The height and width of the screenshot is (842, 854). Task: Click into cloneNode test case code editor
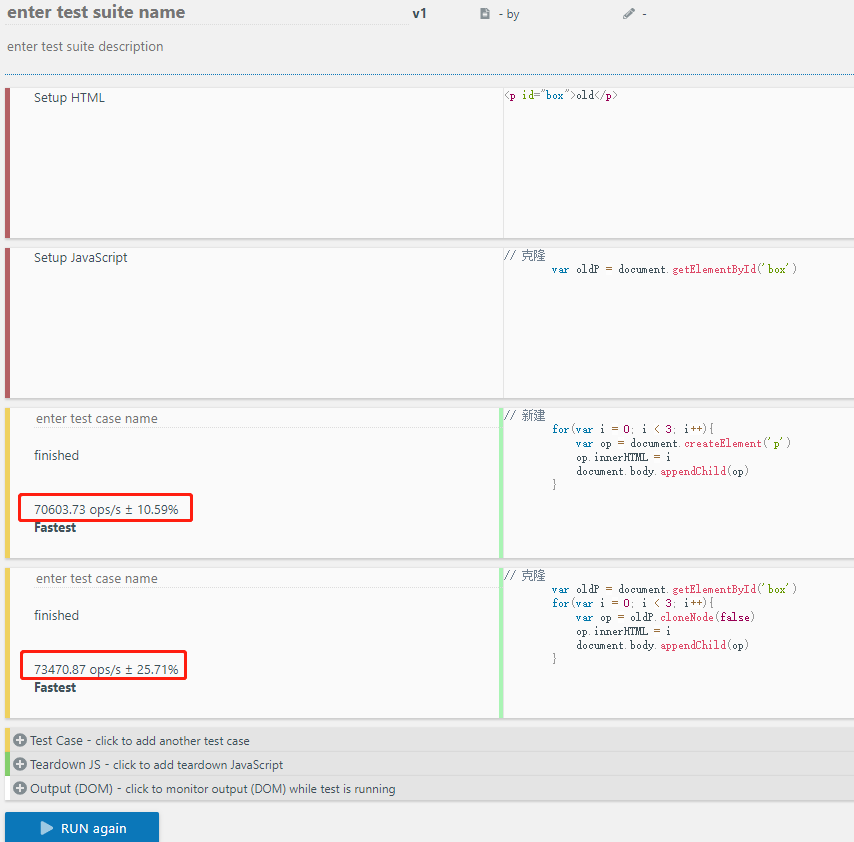[679, 643]
